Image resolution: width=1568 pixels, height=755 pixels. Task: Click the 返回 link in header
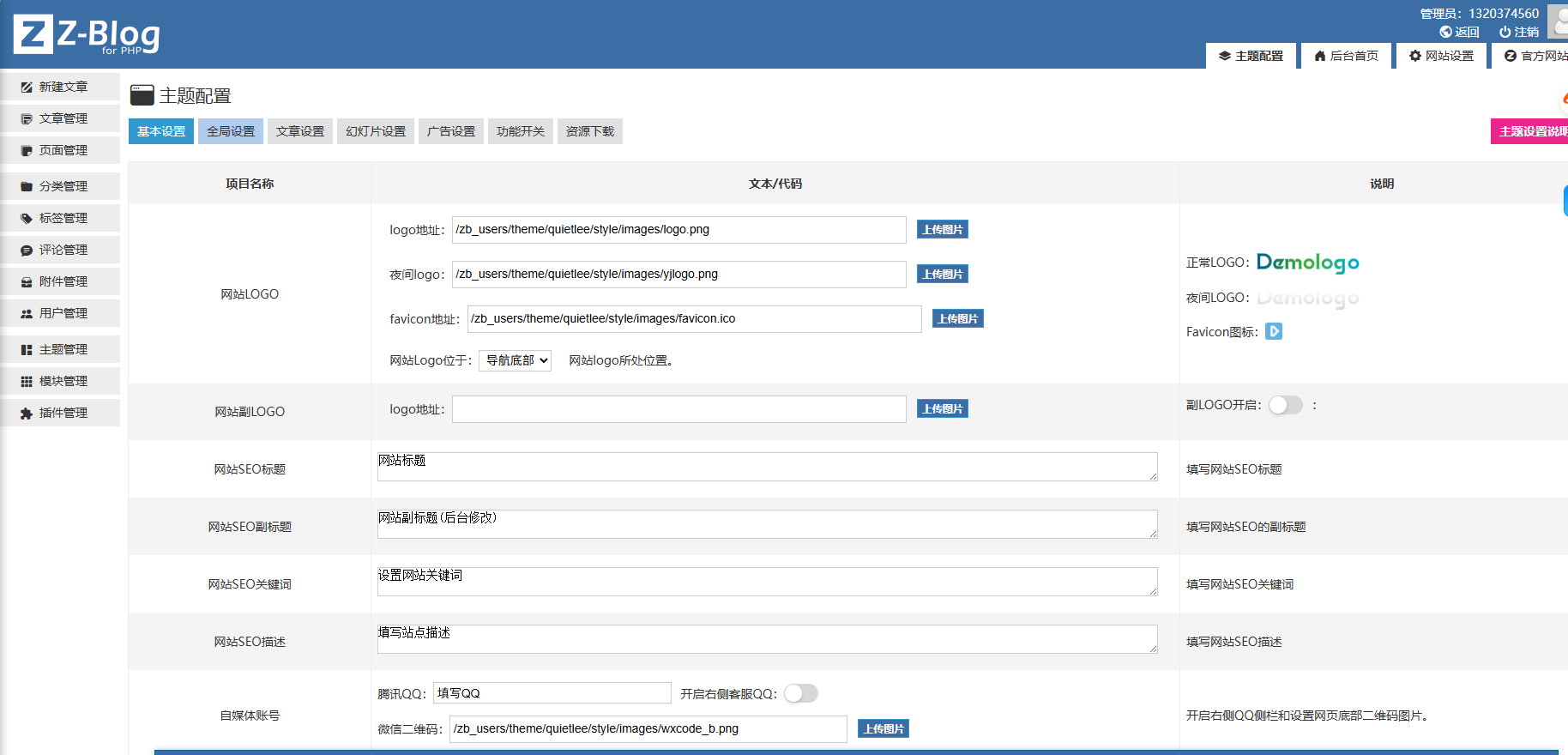pos(1460,32)
